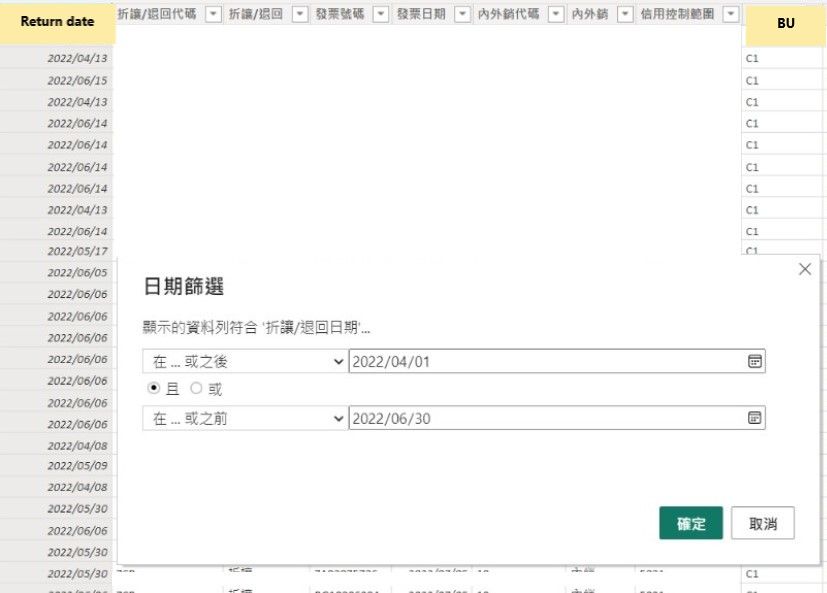Open filter dropdown for 信用控制範圍 column
This screenshot has height=593, width=827.
coord(730,14)
